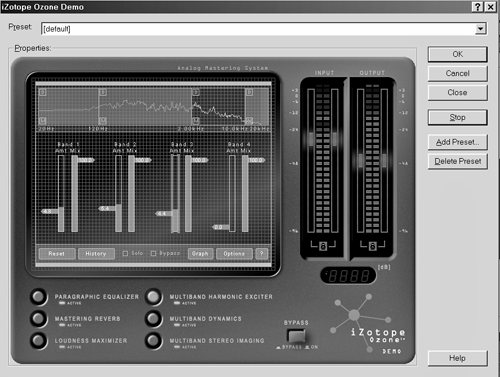500x377 pixels.
Task: Expand the Preset dropdown arrow
Action: (x=480, y=29)
